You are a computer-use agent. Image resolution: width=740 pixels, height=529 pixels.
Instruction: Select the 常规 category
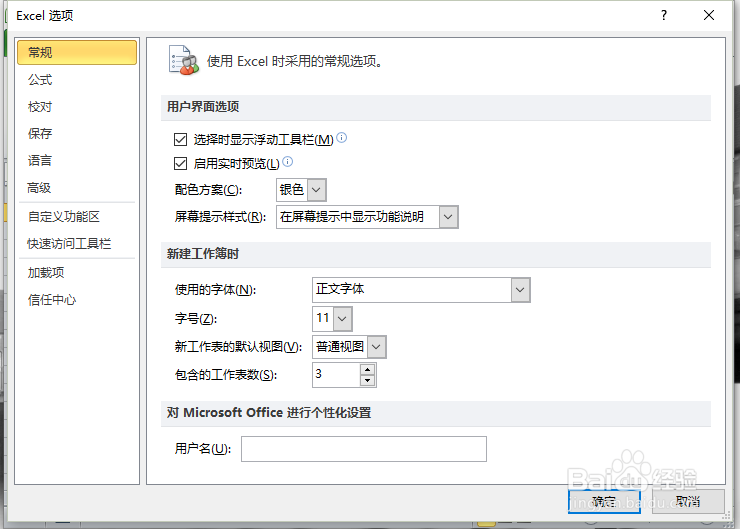[x=77, y=52]
